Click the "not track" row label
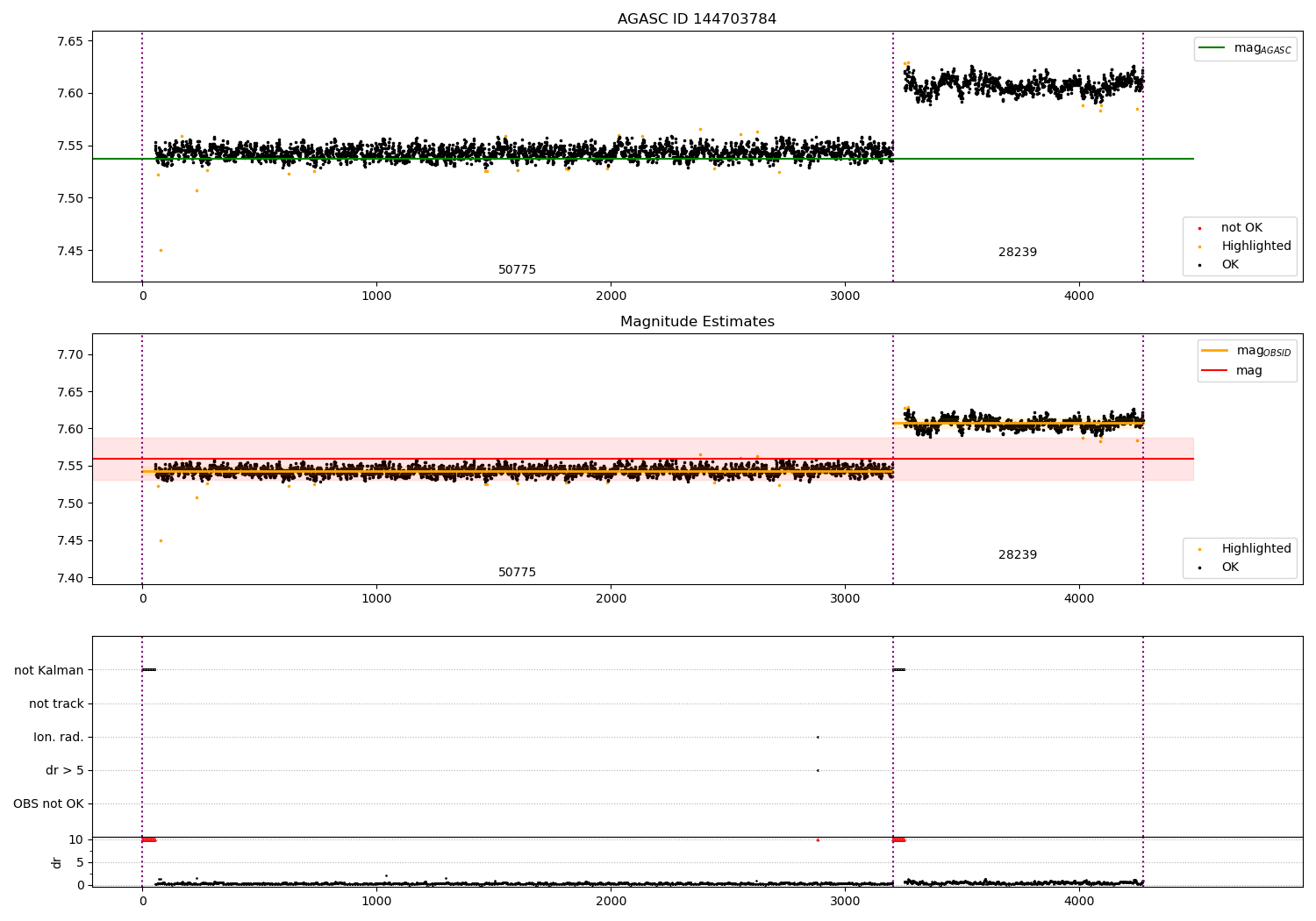 [x=56, y=704]
